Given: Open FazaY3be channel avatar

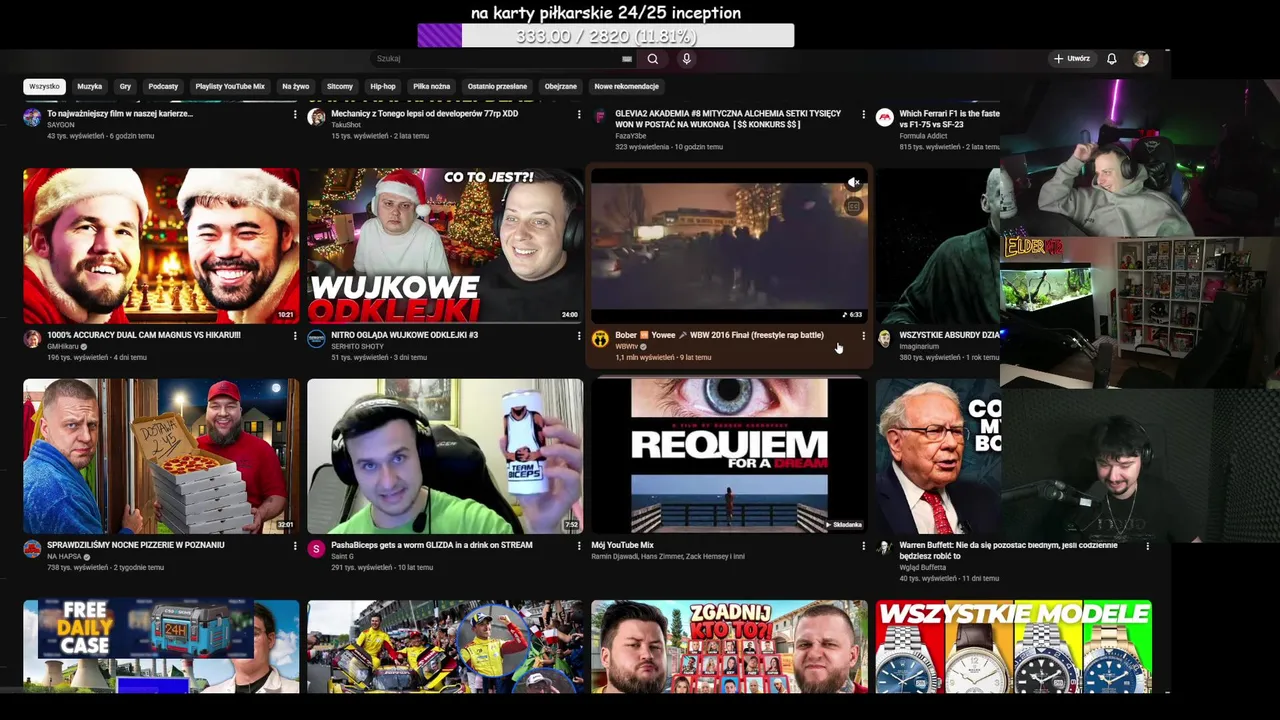Looking at the screenshot, I should pyautogui.click(x=600, y=117).
